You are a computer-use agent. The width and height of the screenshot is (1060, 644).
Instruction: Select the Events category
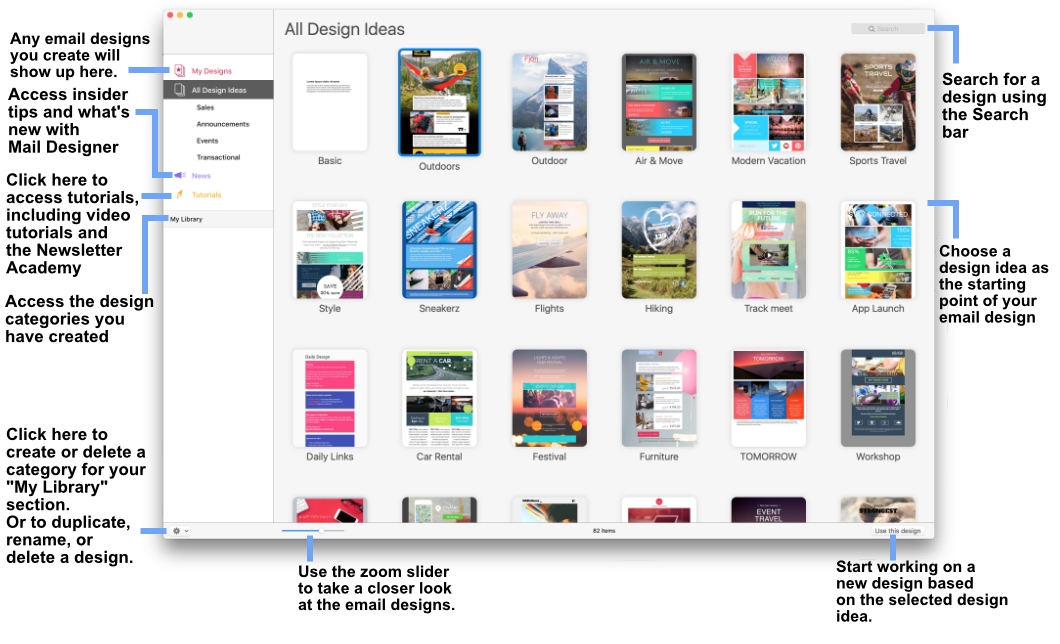[x=208, y=141]
